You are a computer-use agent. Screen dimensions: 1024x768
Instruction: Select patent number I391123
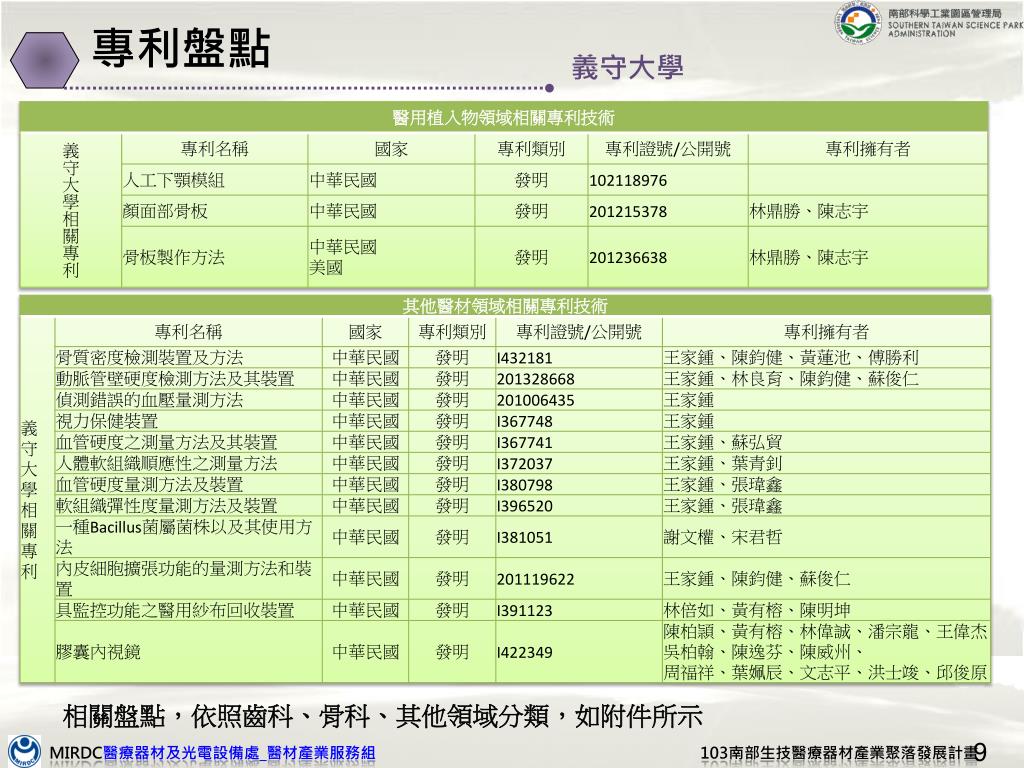point(524,611)
